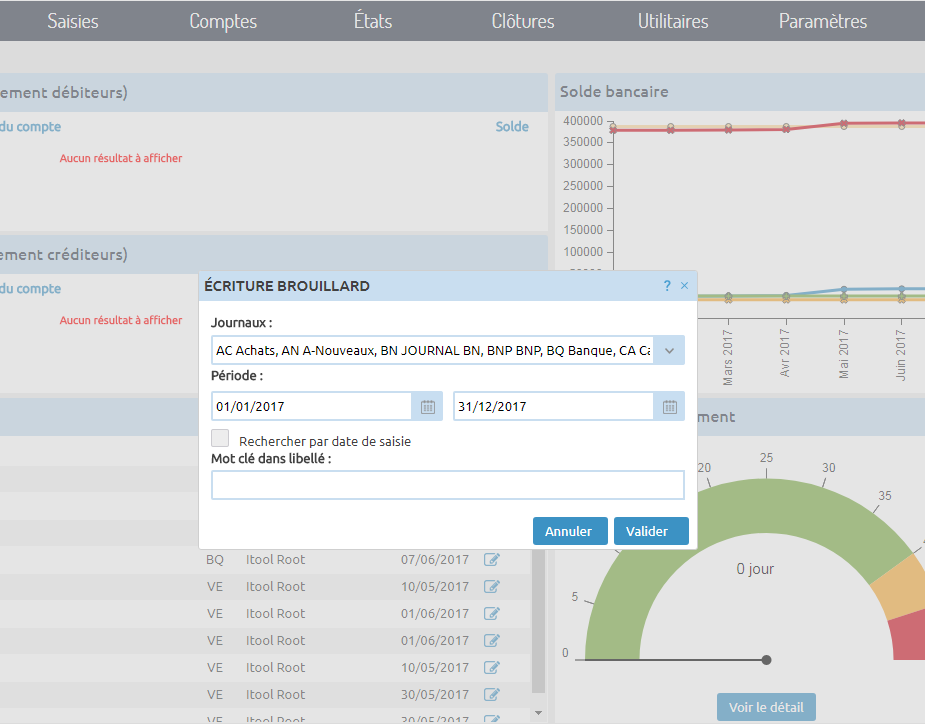925x724 pixels.
Task: Click the start date field 01/01/2017
Action: [311, 407]
